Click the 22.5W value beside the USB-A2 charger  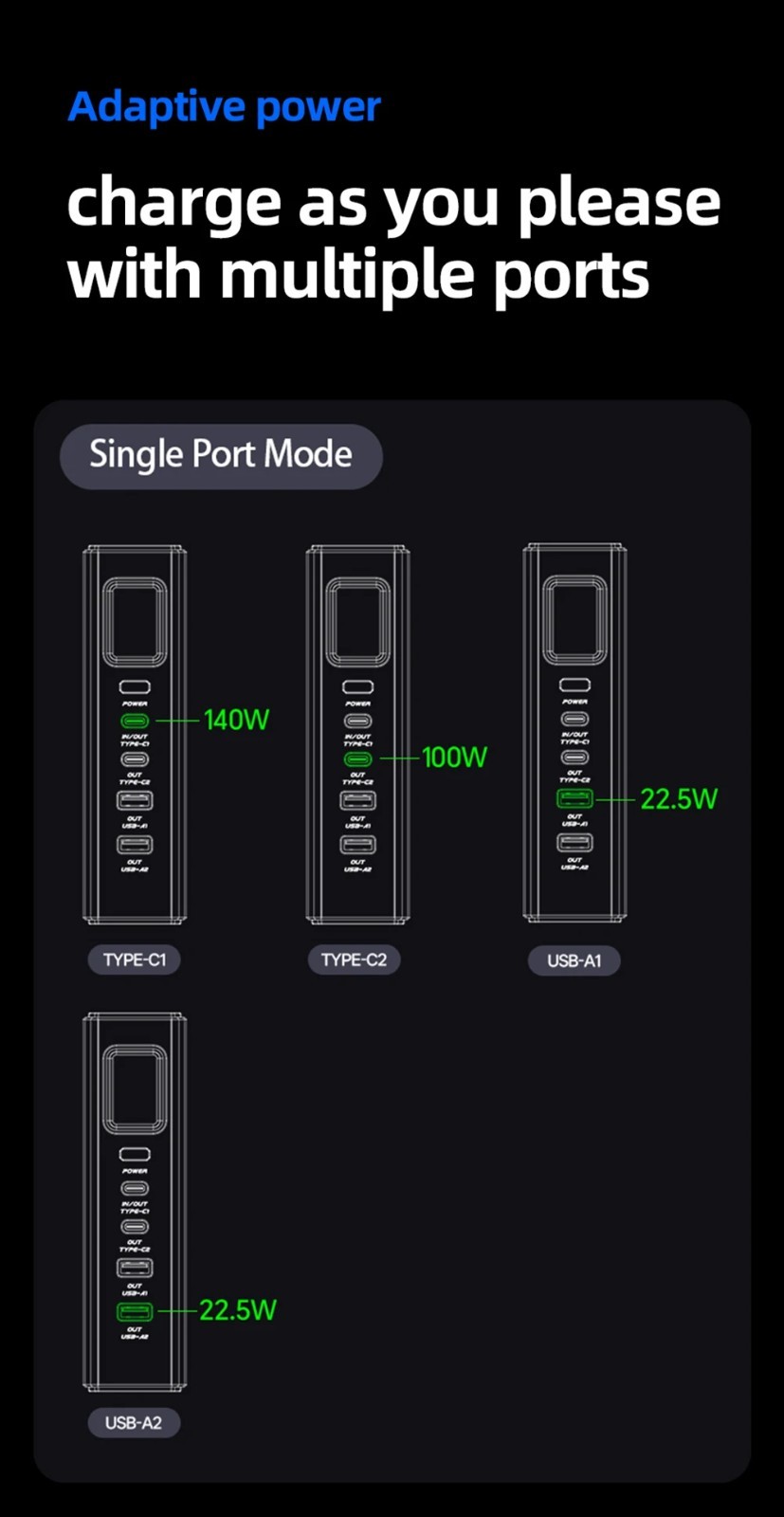(x=238, y=1310)
